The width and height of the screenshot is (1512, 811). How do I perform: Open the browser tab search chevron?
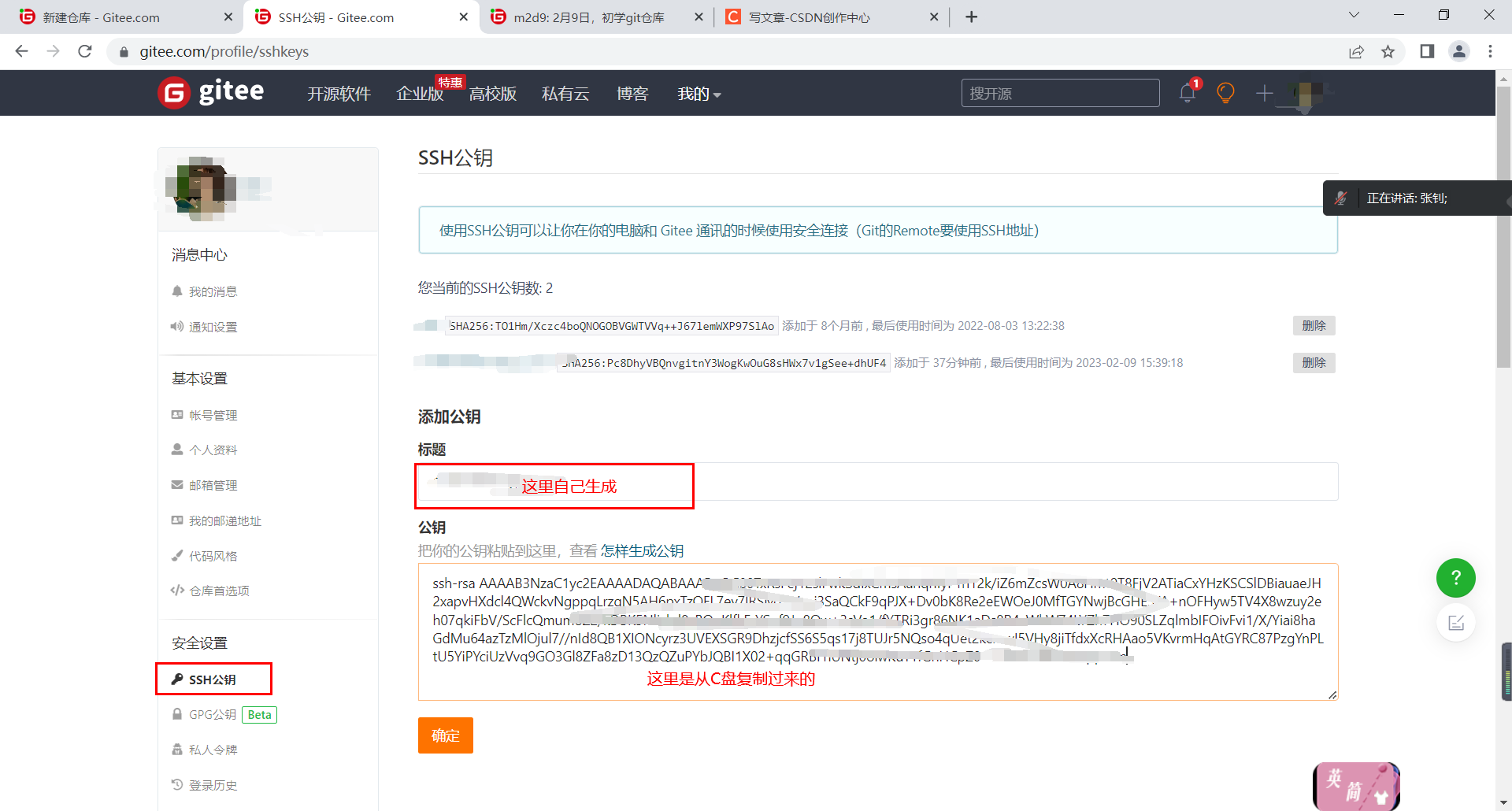1354,16
